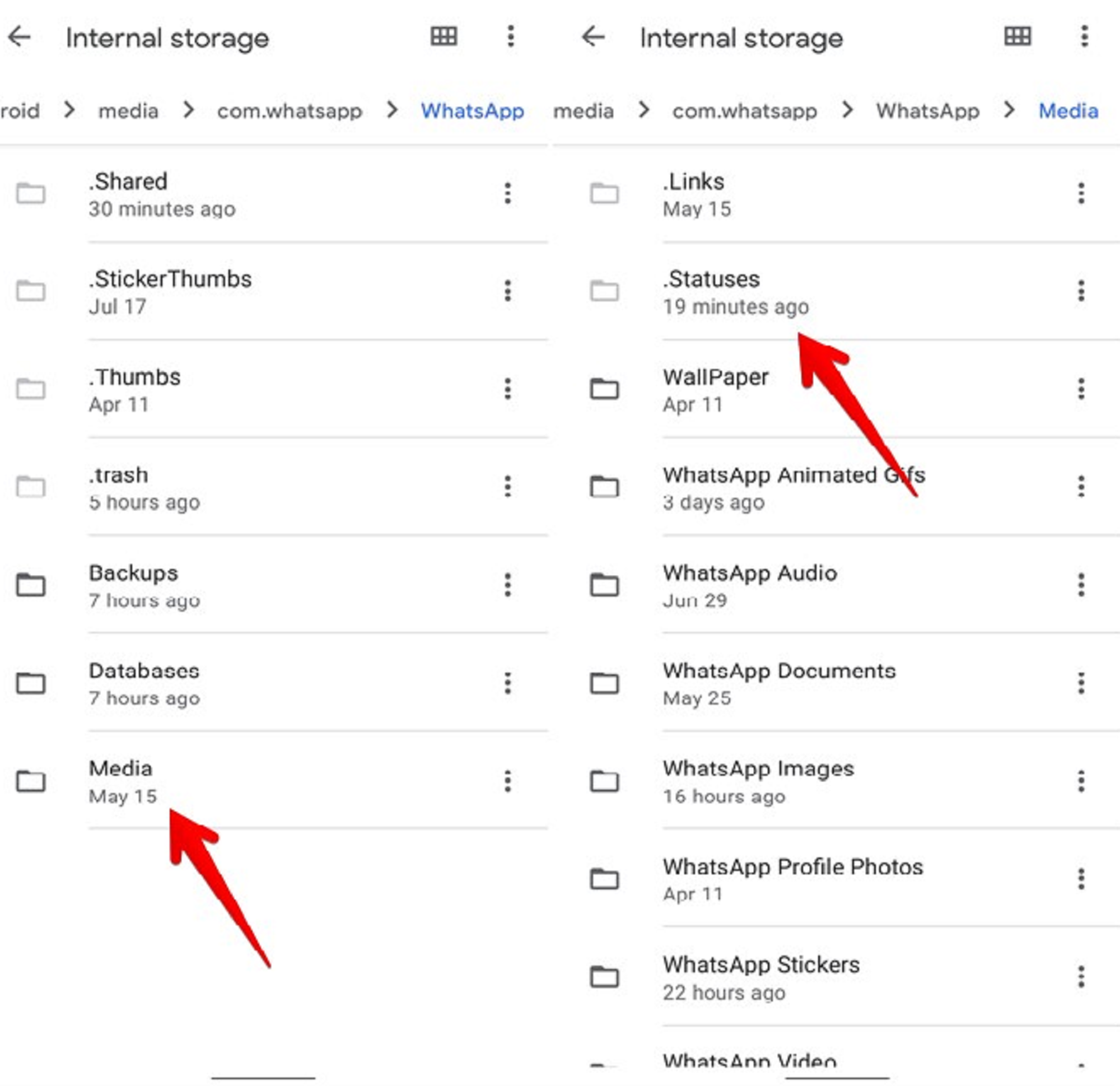Open more options for WhatsApp Animated Gifs
This screenshot has height=1086, width=1120.
pyautogui.click(x=1081, y=487)
